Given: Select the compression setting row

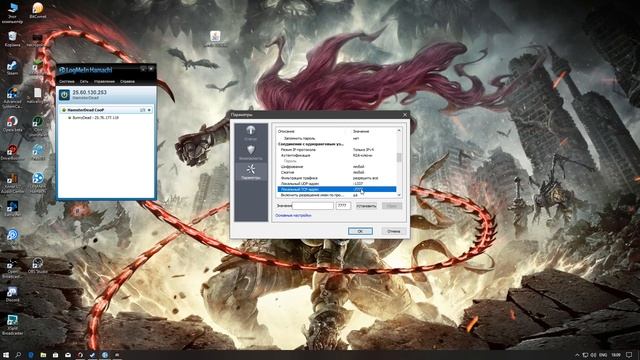Looking at the screenshot, I should pyautogui.click(x=337, y=172).
